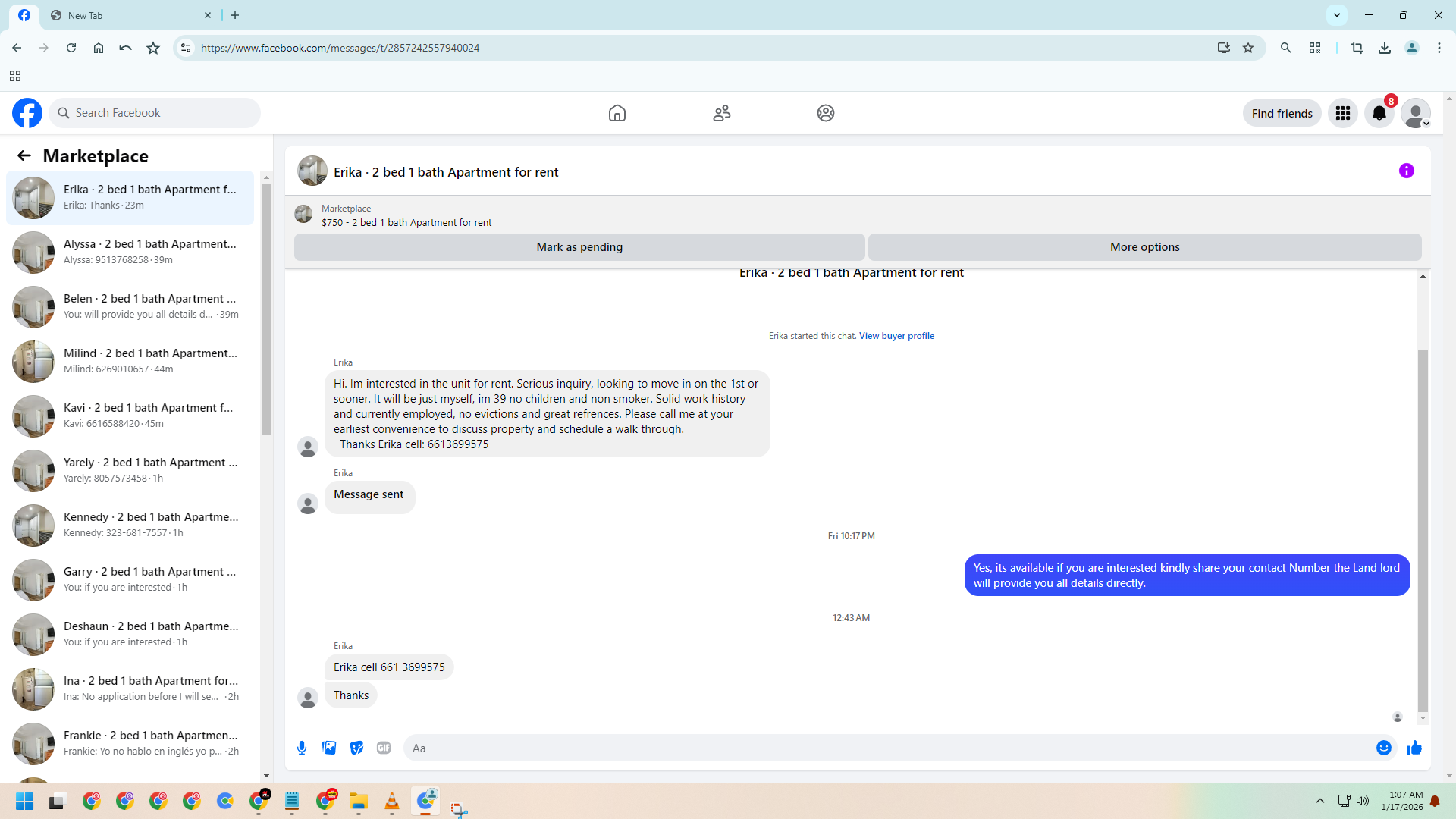Click the voice clip microphone icon
Screen dimensions: 1456x819
tap(302, 748)
